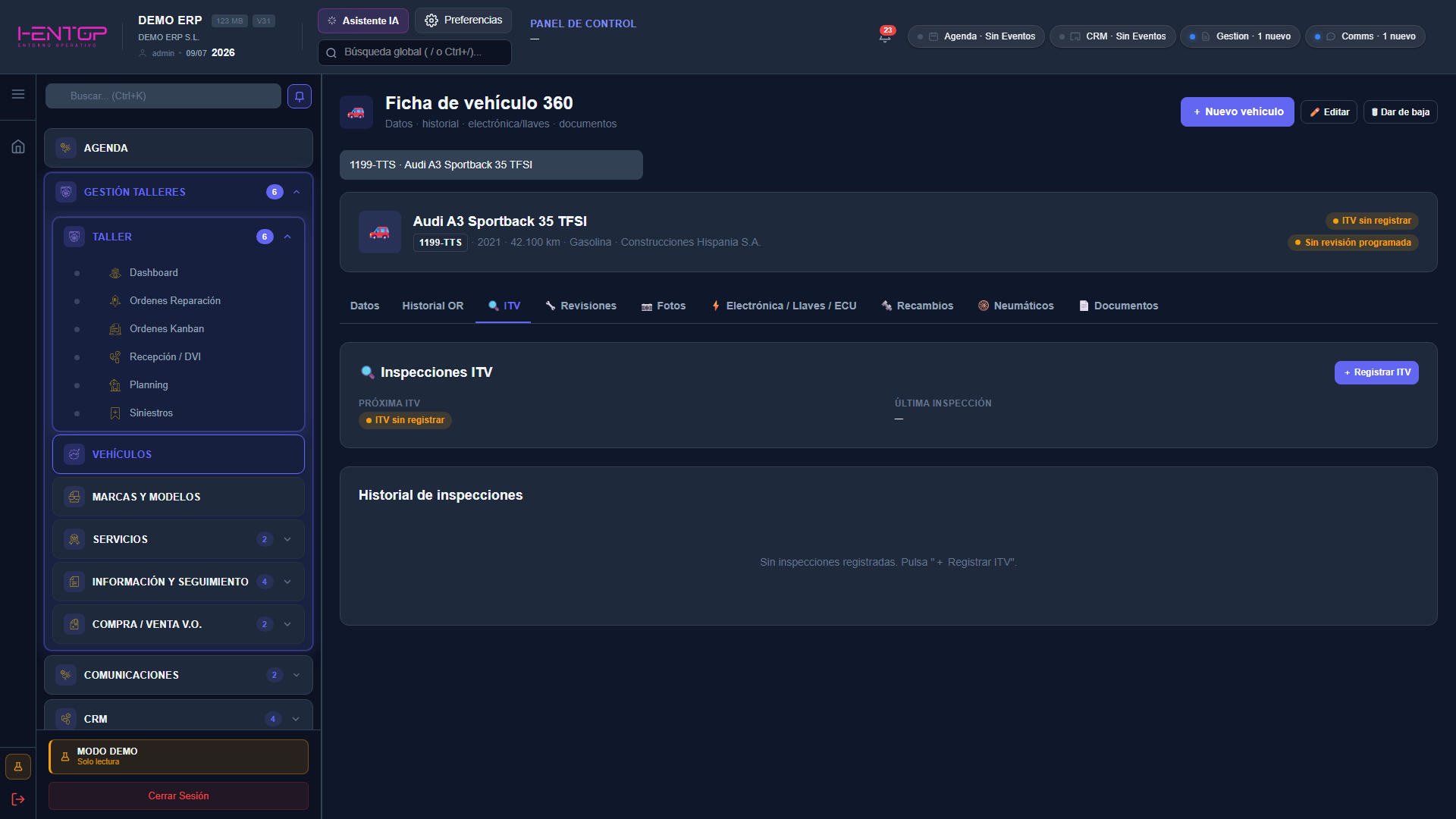Open the Revisiones tab
Image resolution: width=1456 pixels, height=819 pixels.
581,306
